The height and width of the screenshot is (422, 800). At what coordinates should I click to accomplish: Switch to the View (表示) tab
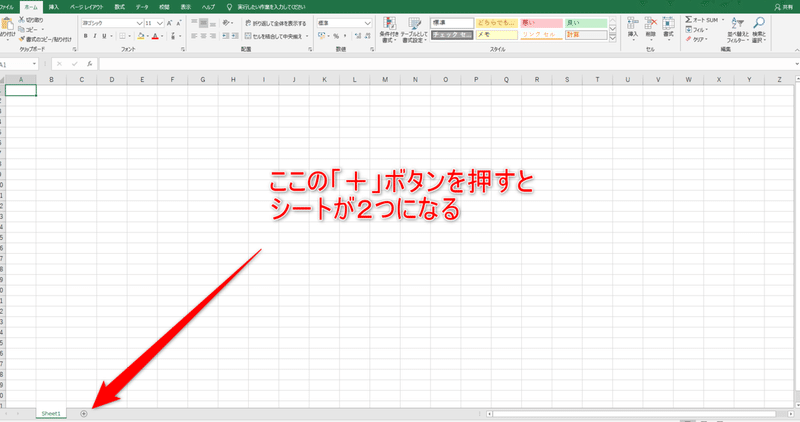point(186,7)
